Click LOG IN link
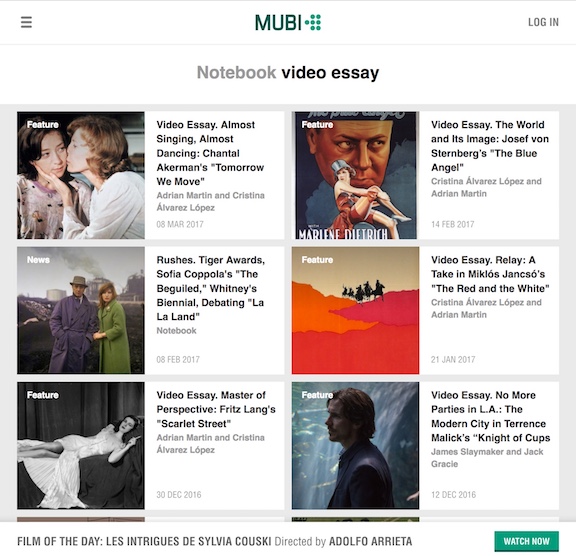This screenshot has height=556, width=576. click(x=543, y=22)
